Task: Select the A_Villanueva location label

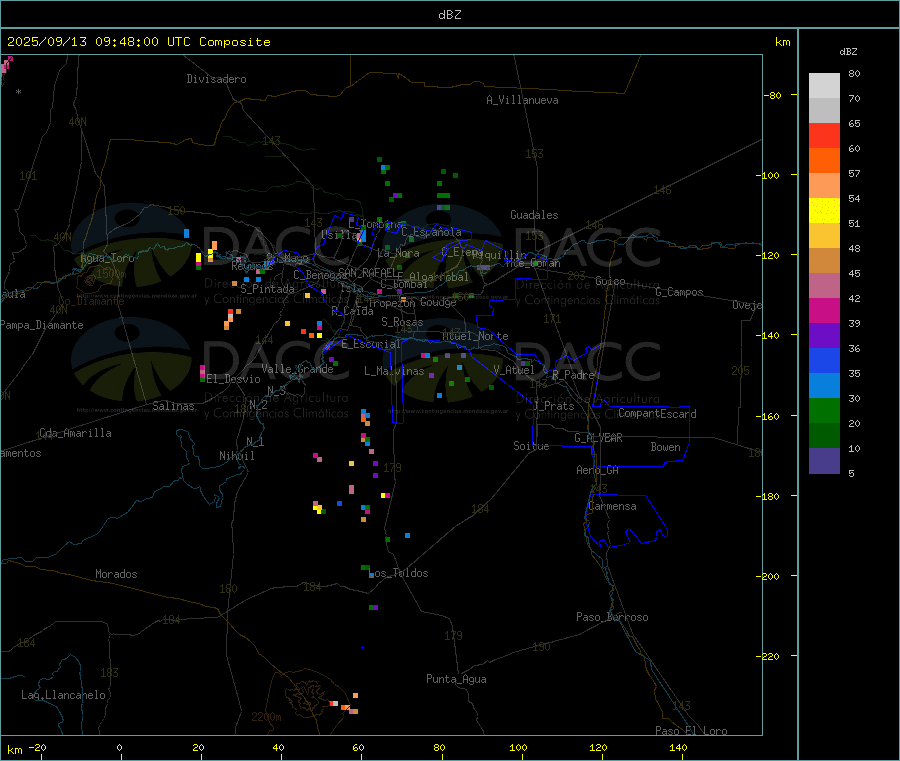Action: 522,100
